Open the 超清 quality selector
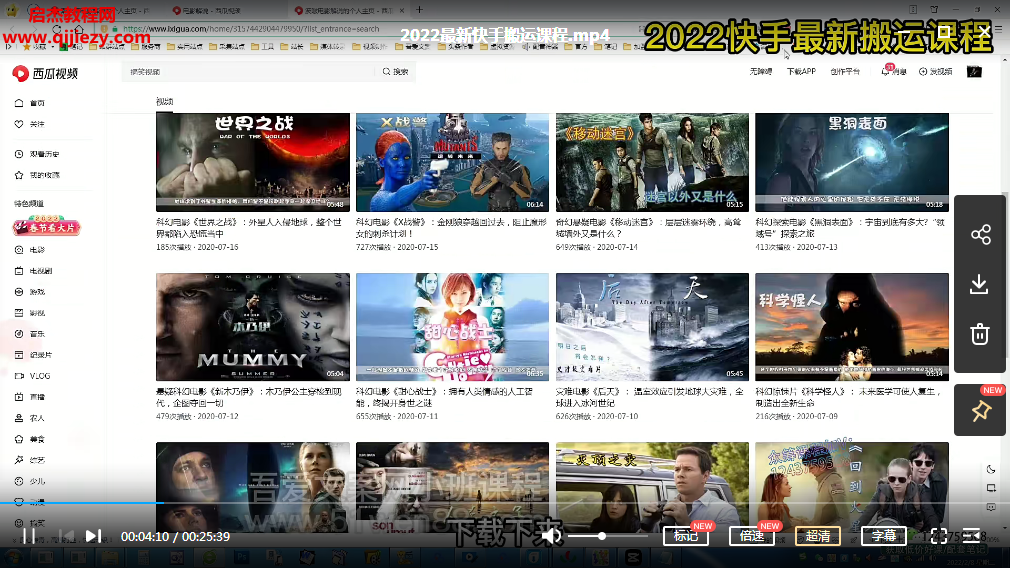1010x568 pixels. click(x=818, y=536)
